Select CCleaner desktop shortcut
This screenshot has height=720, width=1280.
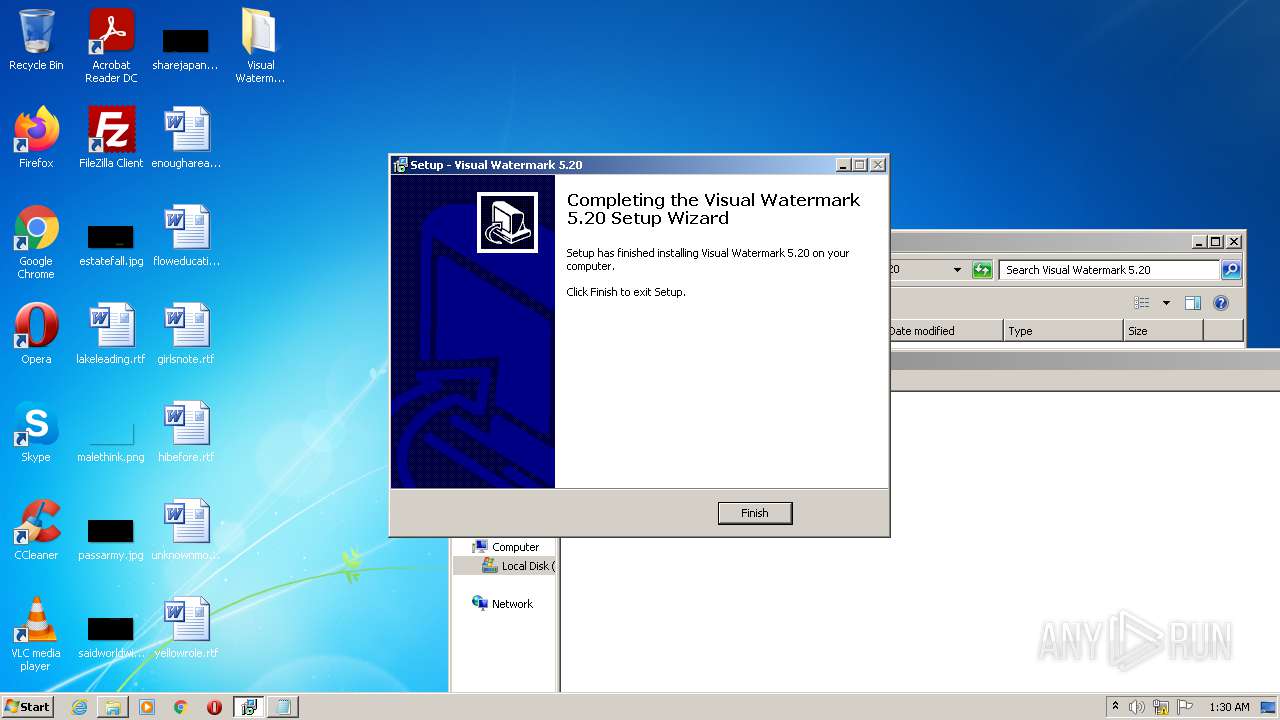click(36, 530)
